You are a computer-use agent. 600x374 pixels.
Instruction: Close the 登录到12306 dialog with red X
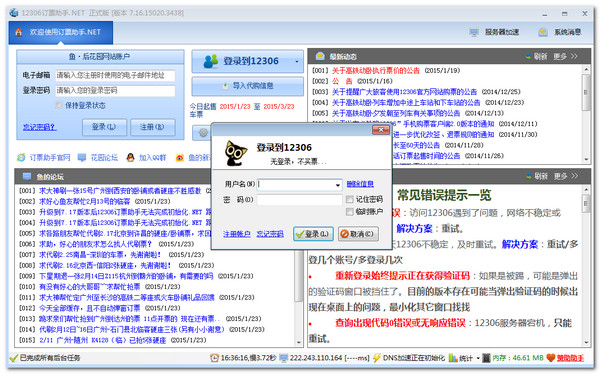(x=380, y=130)
